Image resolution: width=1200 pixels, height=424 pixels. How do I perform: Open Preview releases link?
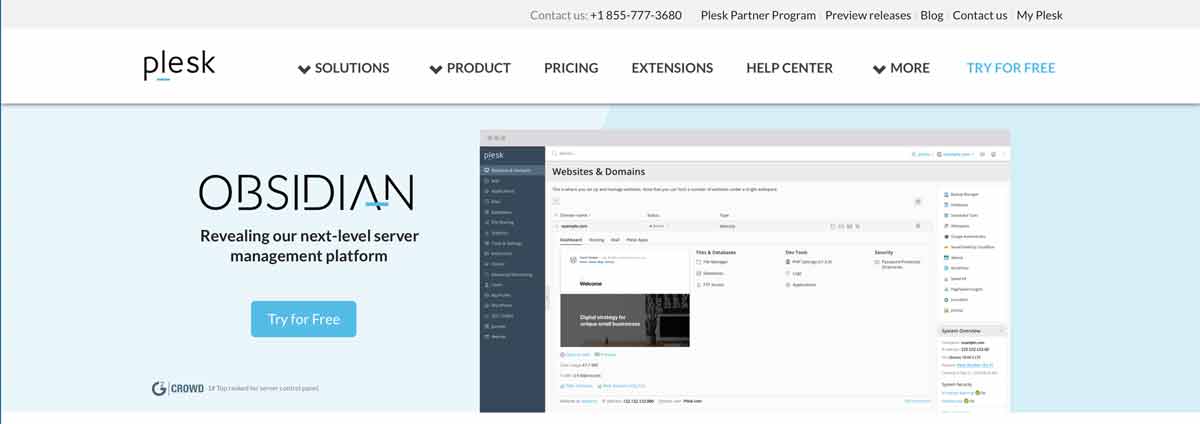click(x=868, y=15)
